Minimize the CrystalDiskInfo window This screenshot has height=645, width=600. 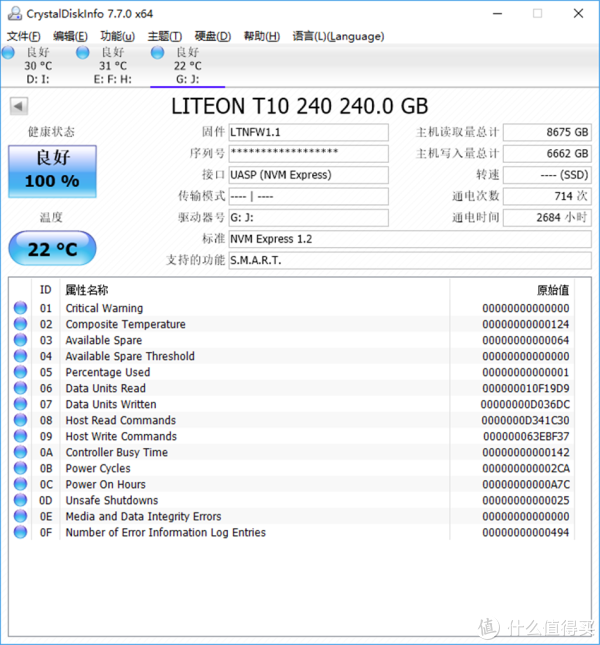click(x=498, y=14)
